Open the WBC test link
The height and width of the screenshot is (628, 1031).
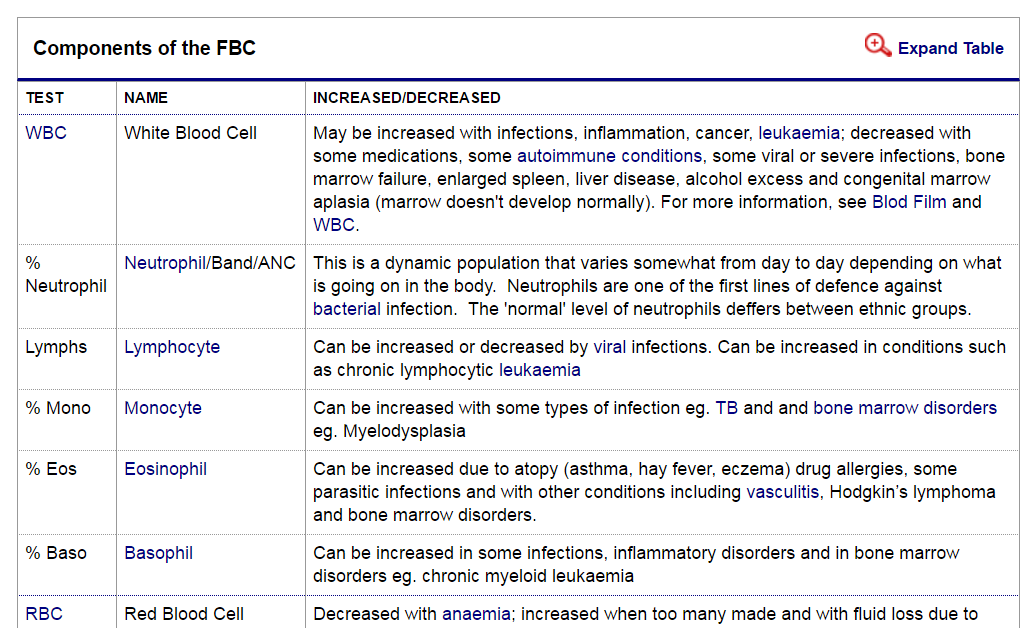click(x=46, y=133)
